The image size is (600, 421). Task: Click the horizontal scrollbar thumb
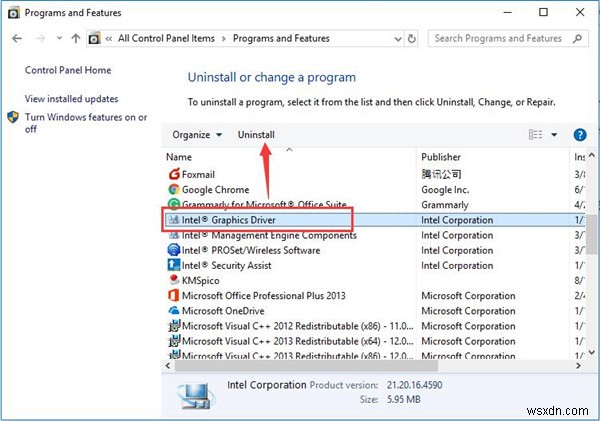point(306,366)
